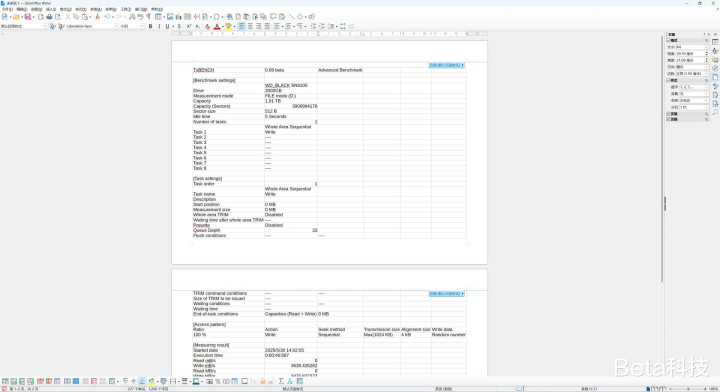The width and height of the screenshot is (720, 392).
Task: Open the last menu bar item (Help)
Action: click(157, 9)
